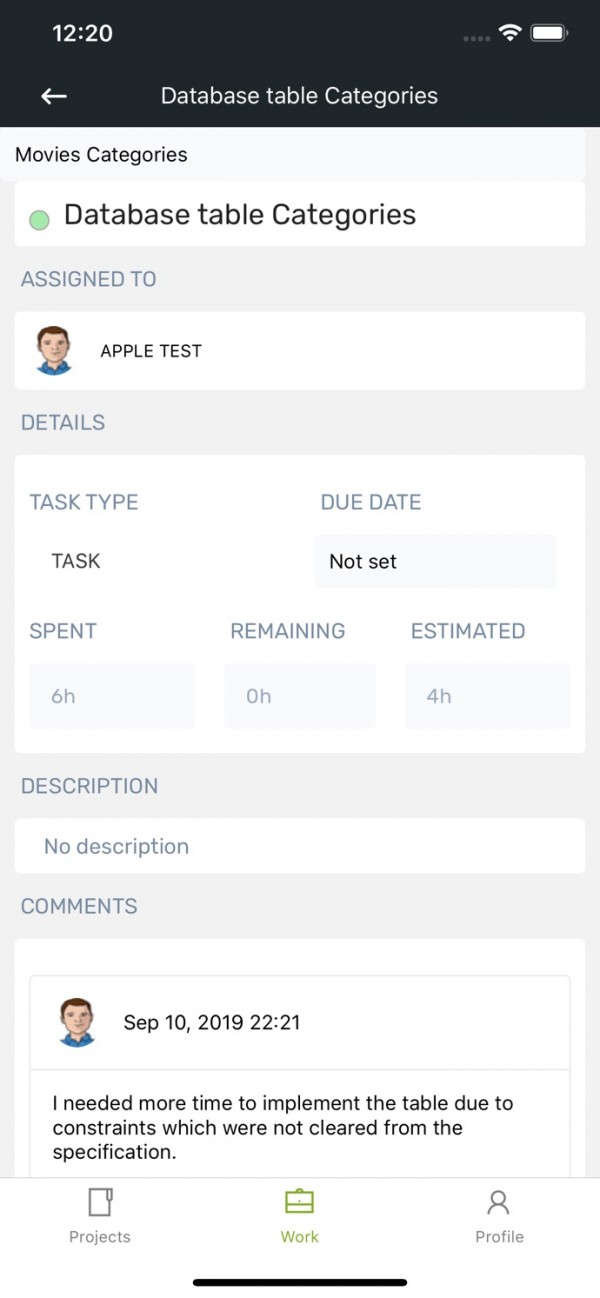This screenshot has height=1298, width=600.
Task: Tap the Wi-Fi icon in the status bar
Action: [512, 33]
